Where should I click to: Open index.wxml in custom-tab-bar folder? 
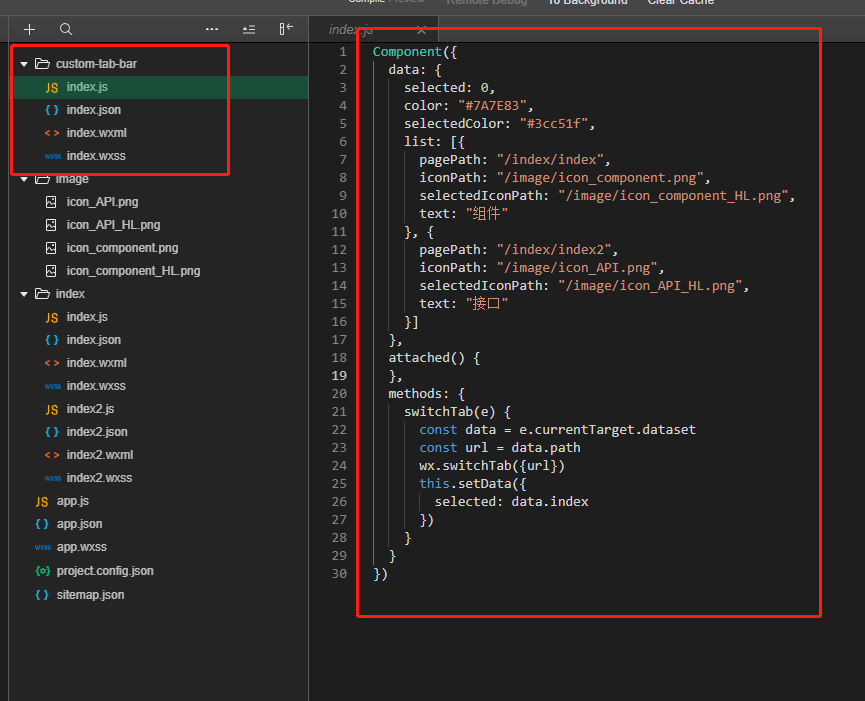click(x=97, y=133)
